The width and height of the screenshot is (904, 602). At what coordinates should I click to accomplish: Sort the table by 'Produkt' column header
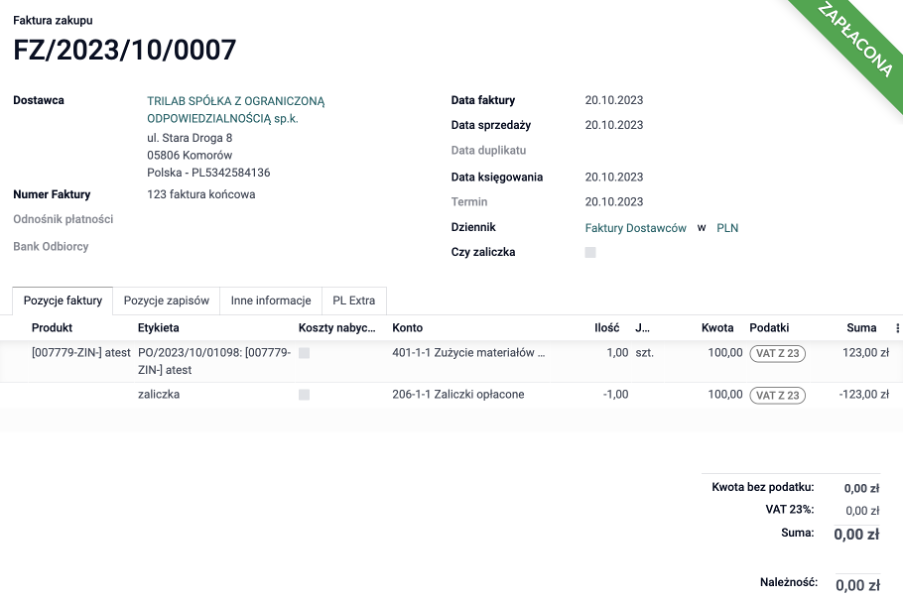(x=52, y=328)
